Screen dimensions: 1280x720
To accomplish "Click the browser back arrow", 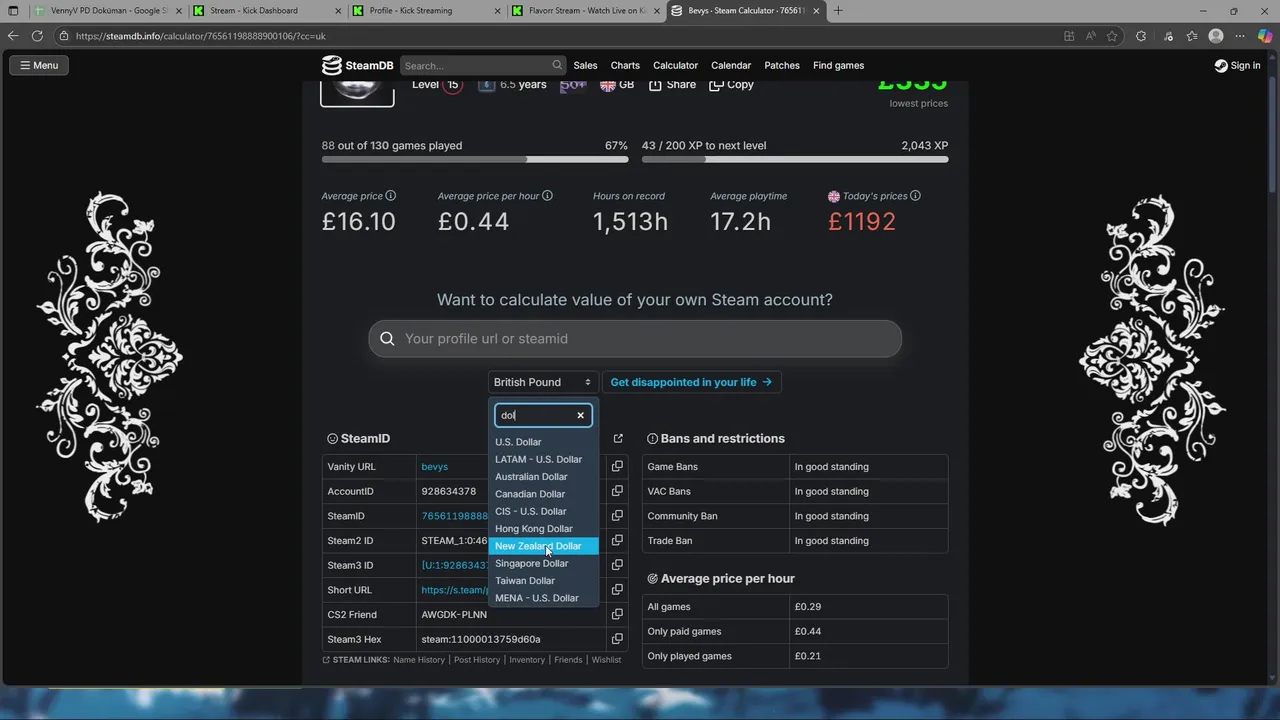I will (13, 36).
